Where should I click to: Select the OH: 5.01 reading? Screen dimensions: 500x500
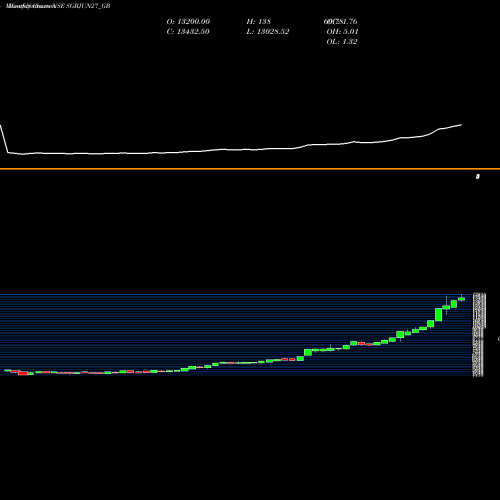[x=342, y=32]
